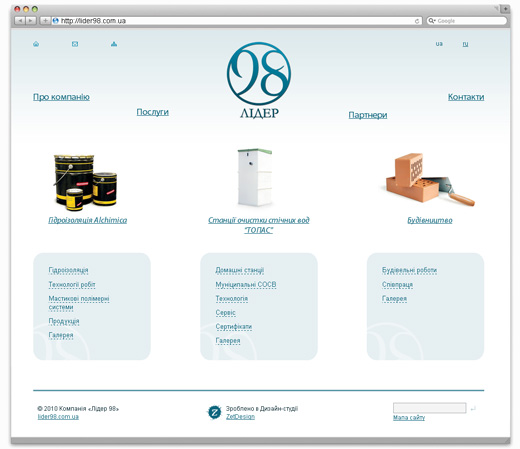Screen dimensions: 520x449
Task: Click the browser back arrow button
Action: [x=20, y=21]
